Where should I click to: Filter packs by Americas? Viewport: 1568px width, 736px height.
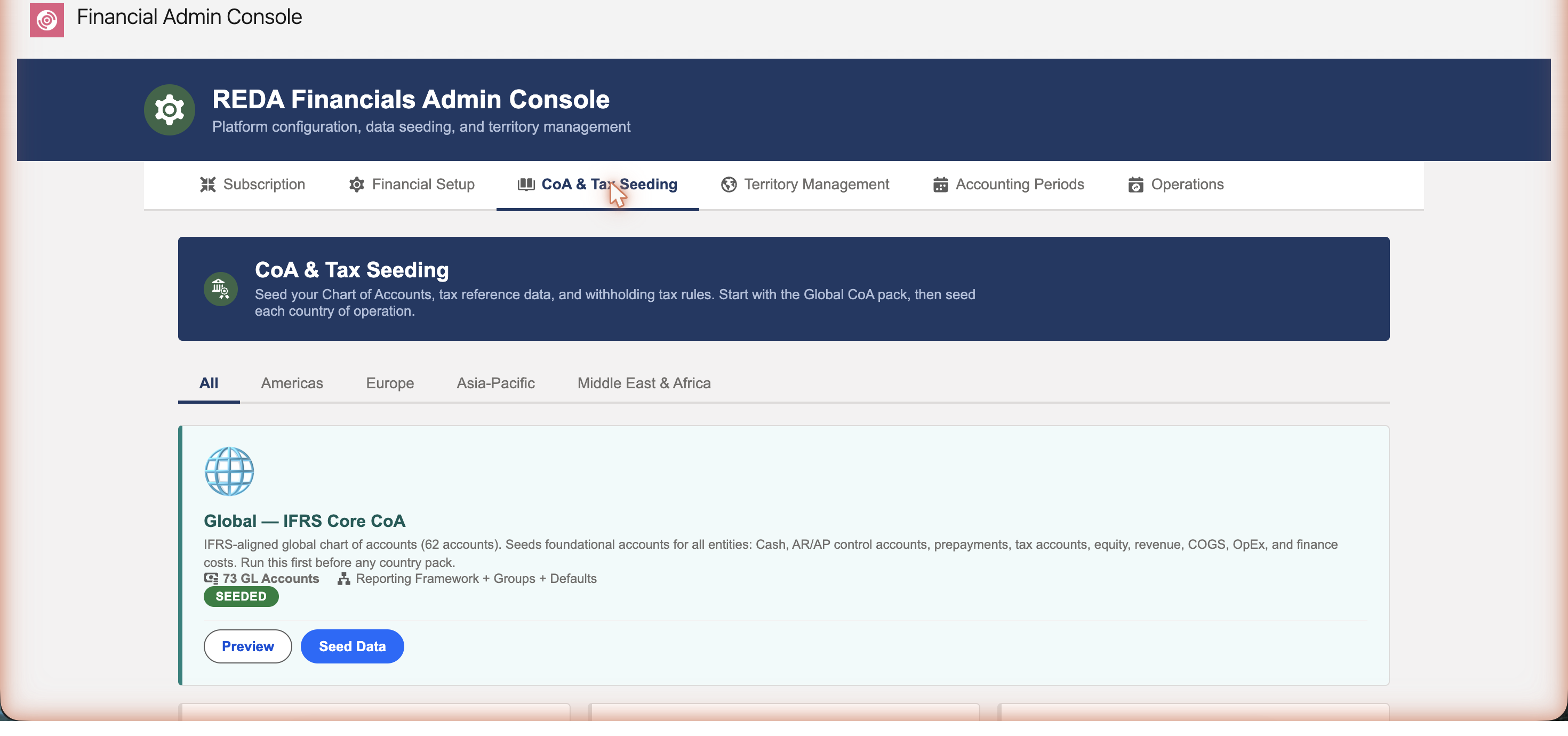pos(292,383)
